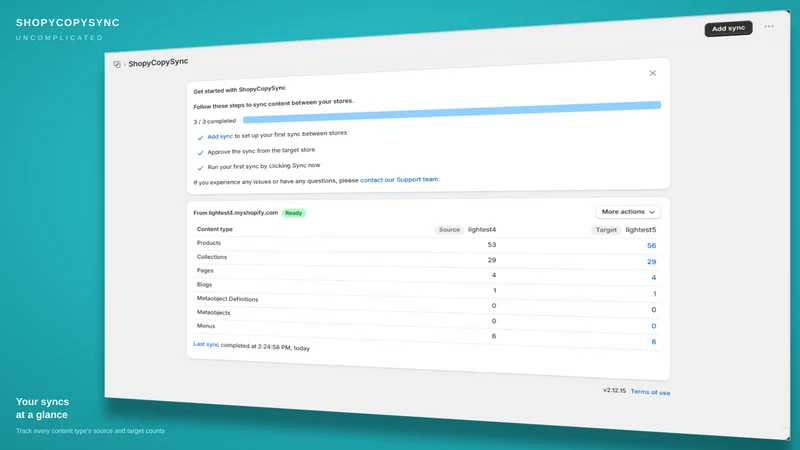The width and height of the screenshot is (800, 450).
Task: Dismiss the Get started card
Action: (653, 73)
